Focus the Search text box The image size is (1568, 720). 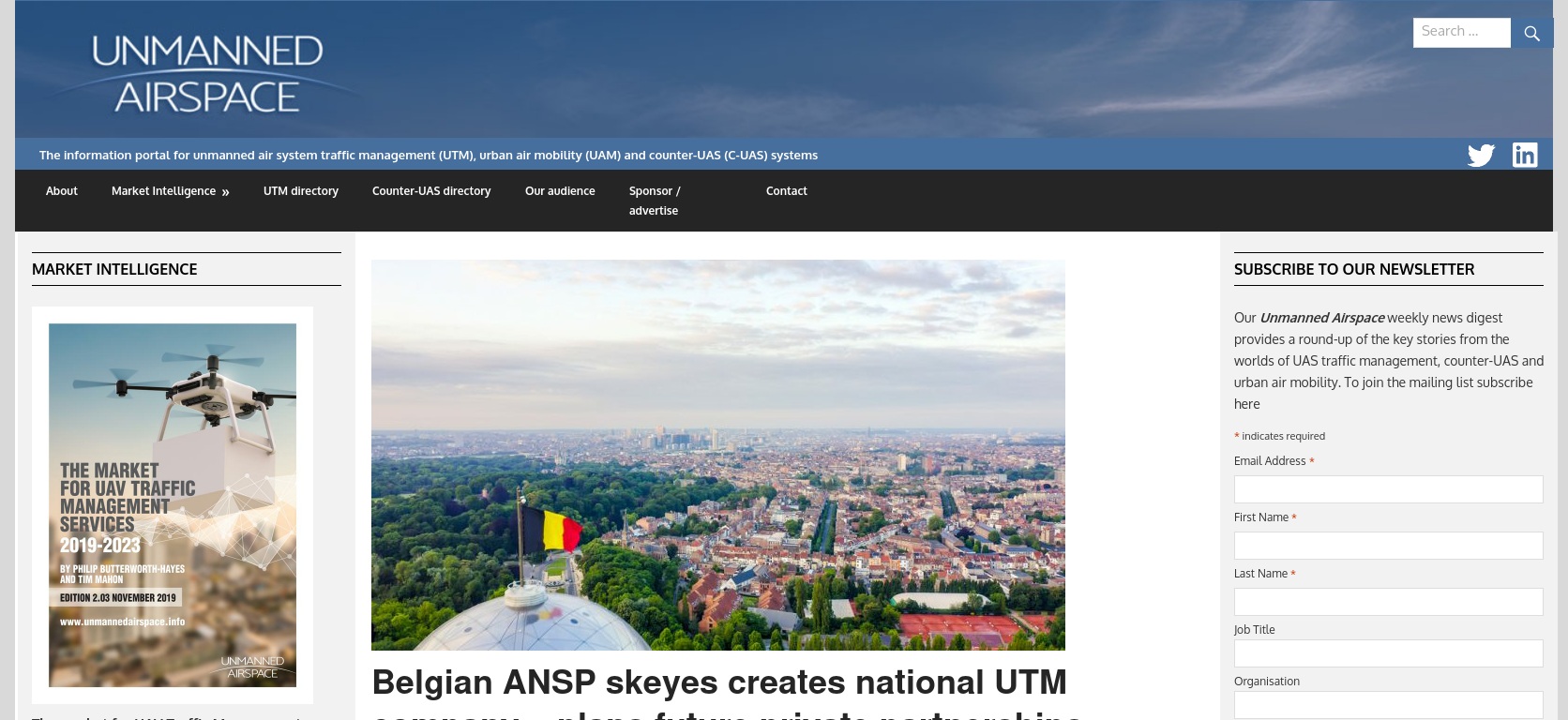tap(1461, 32)
